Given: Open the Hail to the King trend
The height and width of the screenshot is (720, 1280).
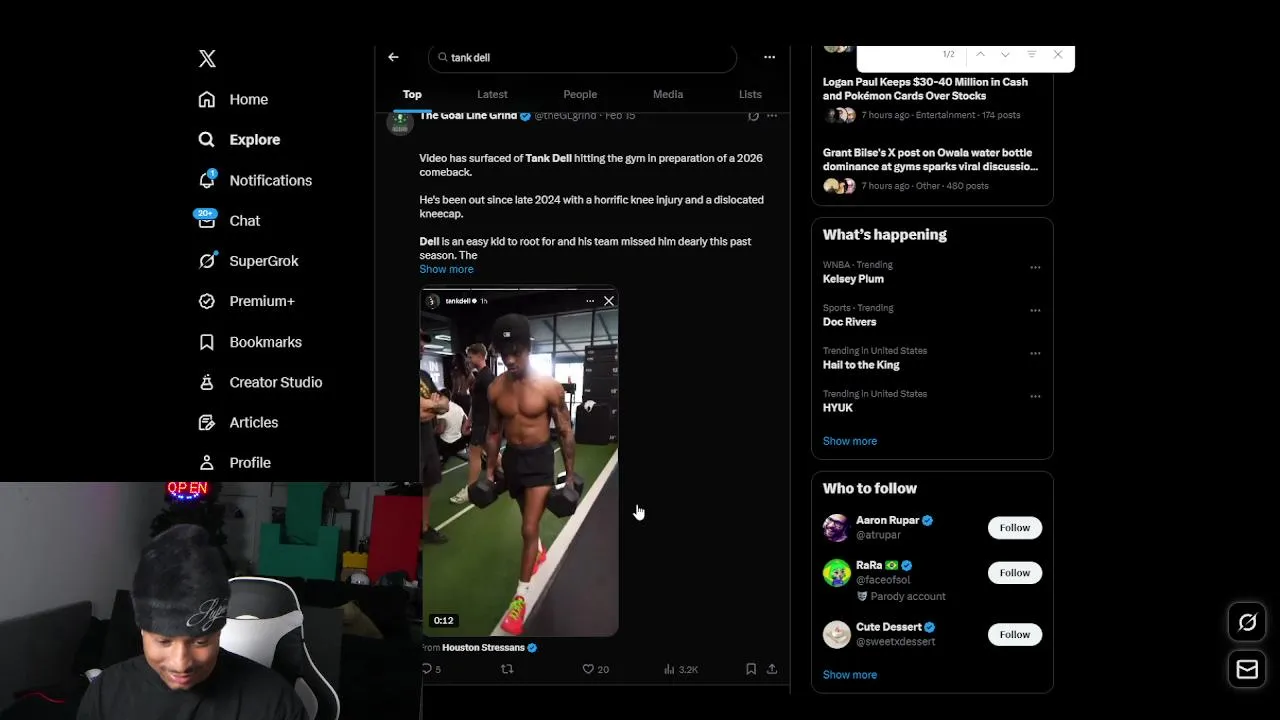Looking at the screenshot, I should pos(861,365).
